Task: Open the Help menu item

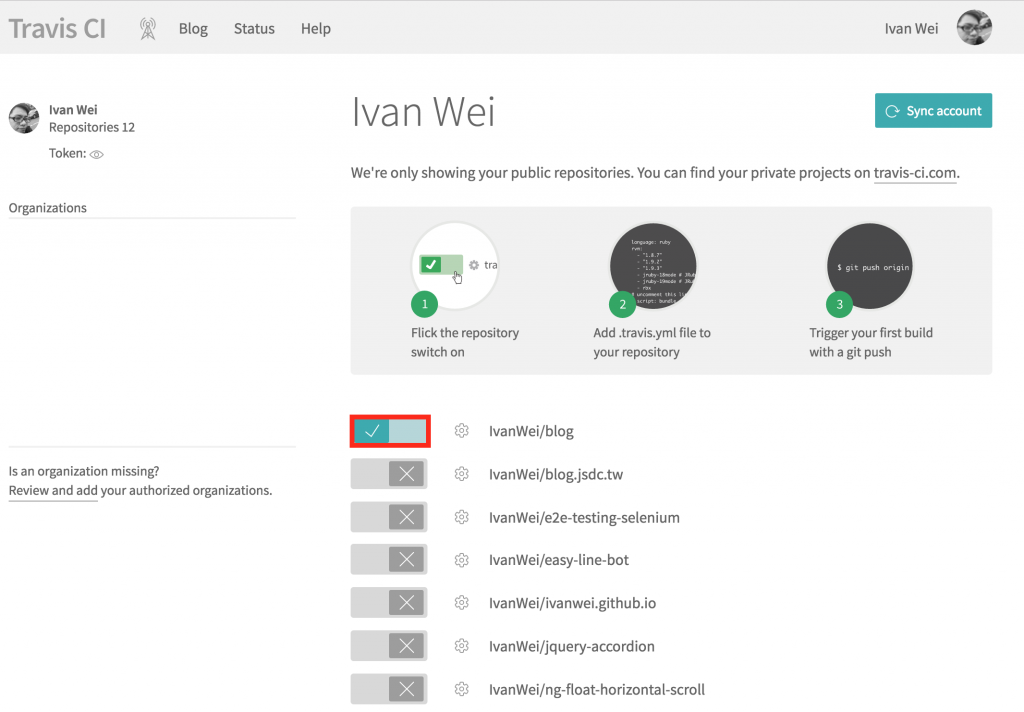Action: 315,29
